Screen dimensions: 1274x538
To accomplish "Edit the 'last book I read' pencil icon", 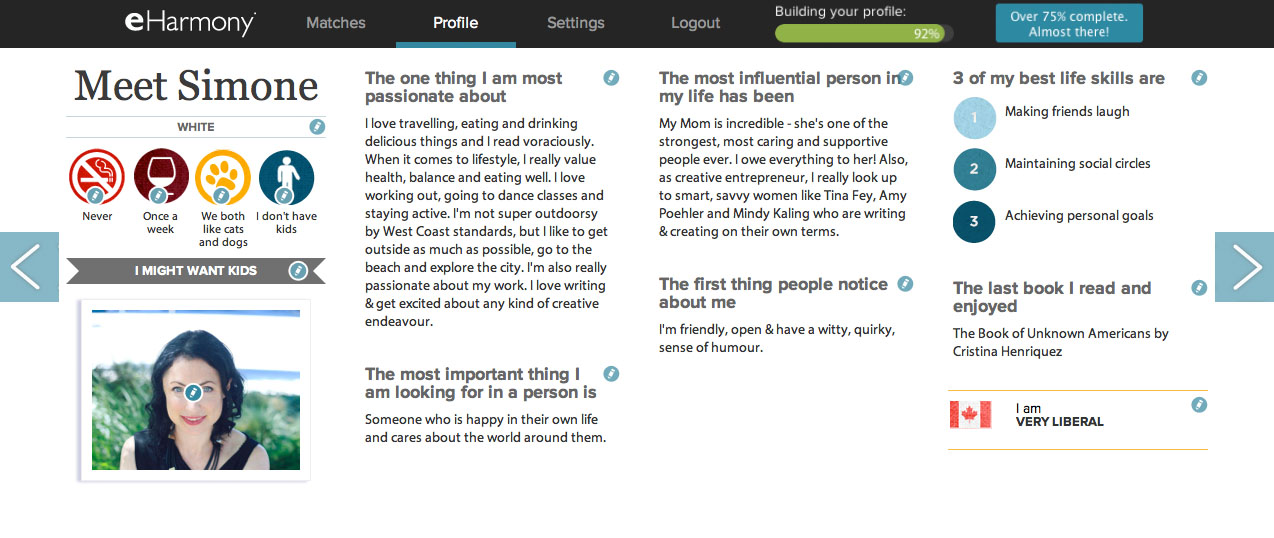I will pos(1199,288).
